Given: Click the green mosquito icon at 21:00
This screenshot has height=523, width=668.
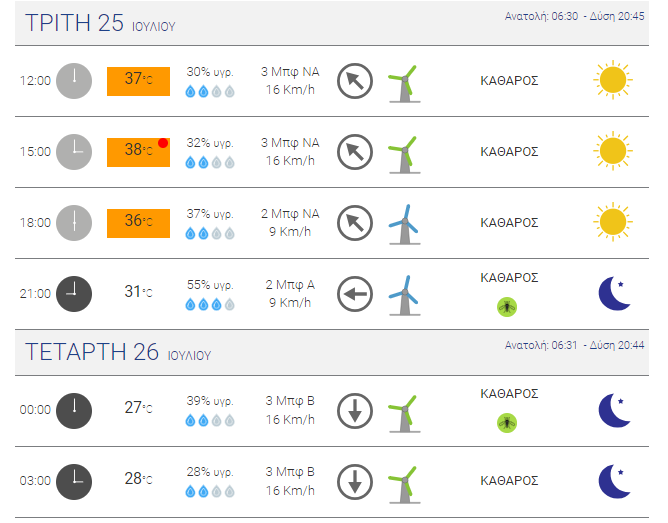Looking at the screenshot, I should 507,307.
